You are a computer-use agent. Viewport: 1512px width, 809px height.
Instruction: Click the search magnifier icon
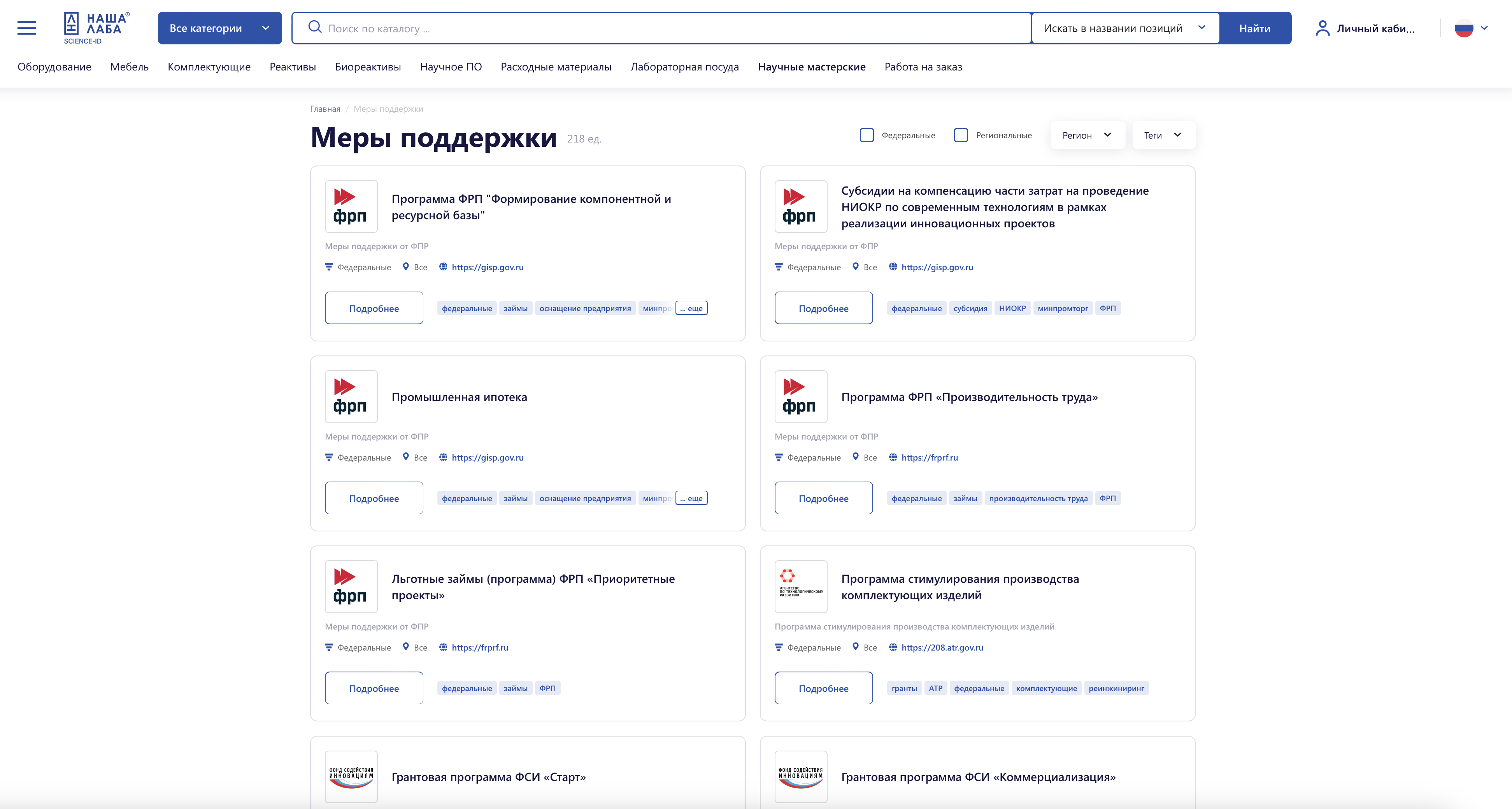tap(315, 28)
